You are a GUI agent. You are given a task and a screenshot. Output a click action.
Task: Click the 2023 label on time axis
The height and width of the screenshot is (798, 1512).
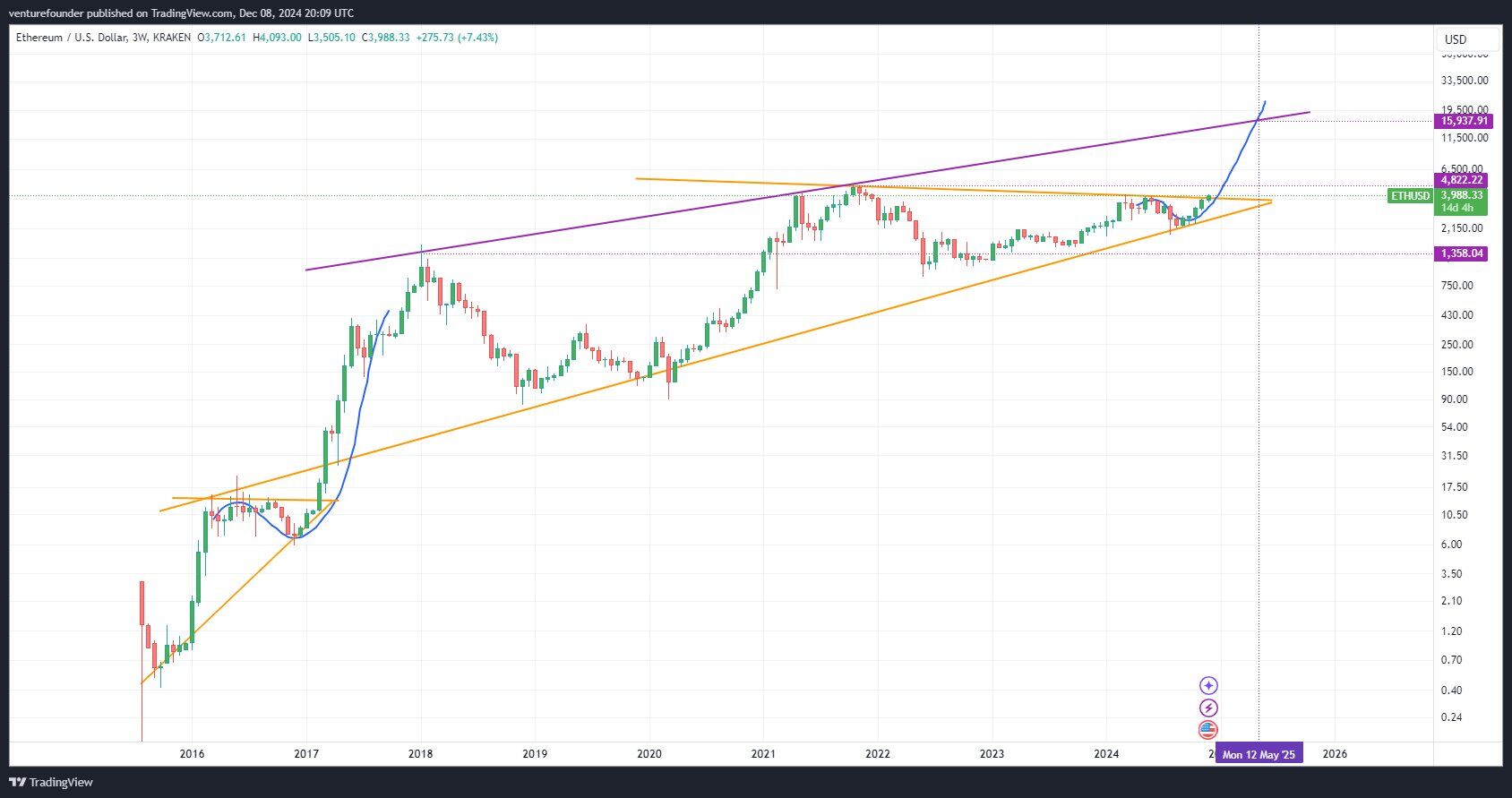point(992,754)
